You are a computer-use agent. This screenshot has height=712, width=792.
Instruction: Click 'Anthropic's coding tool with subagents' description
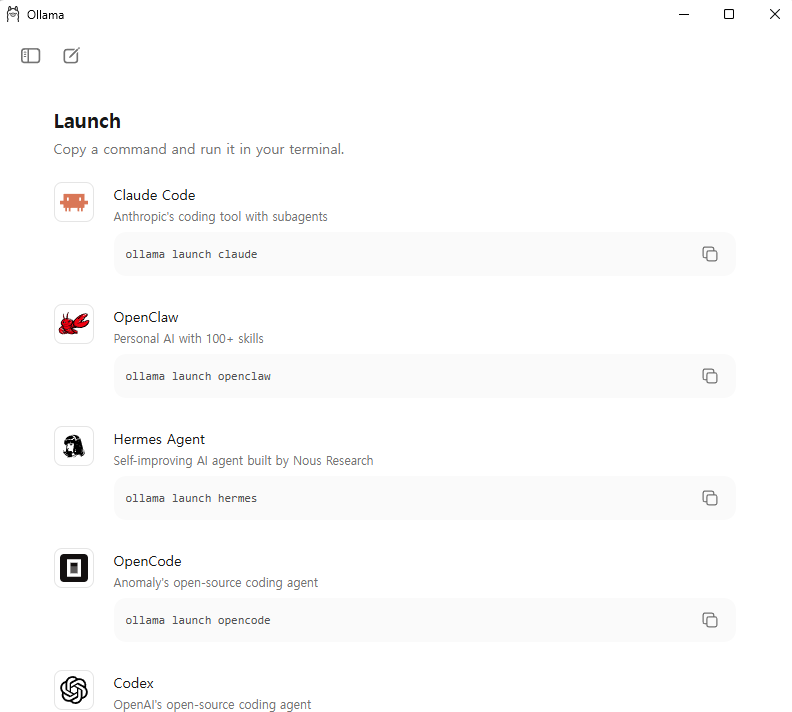pyautogui.click(x=220, y=217)
